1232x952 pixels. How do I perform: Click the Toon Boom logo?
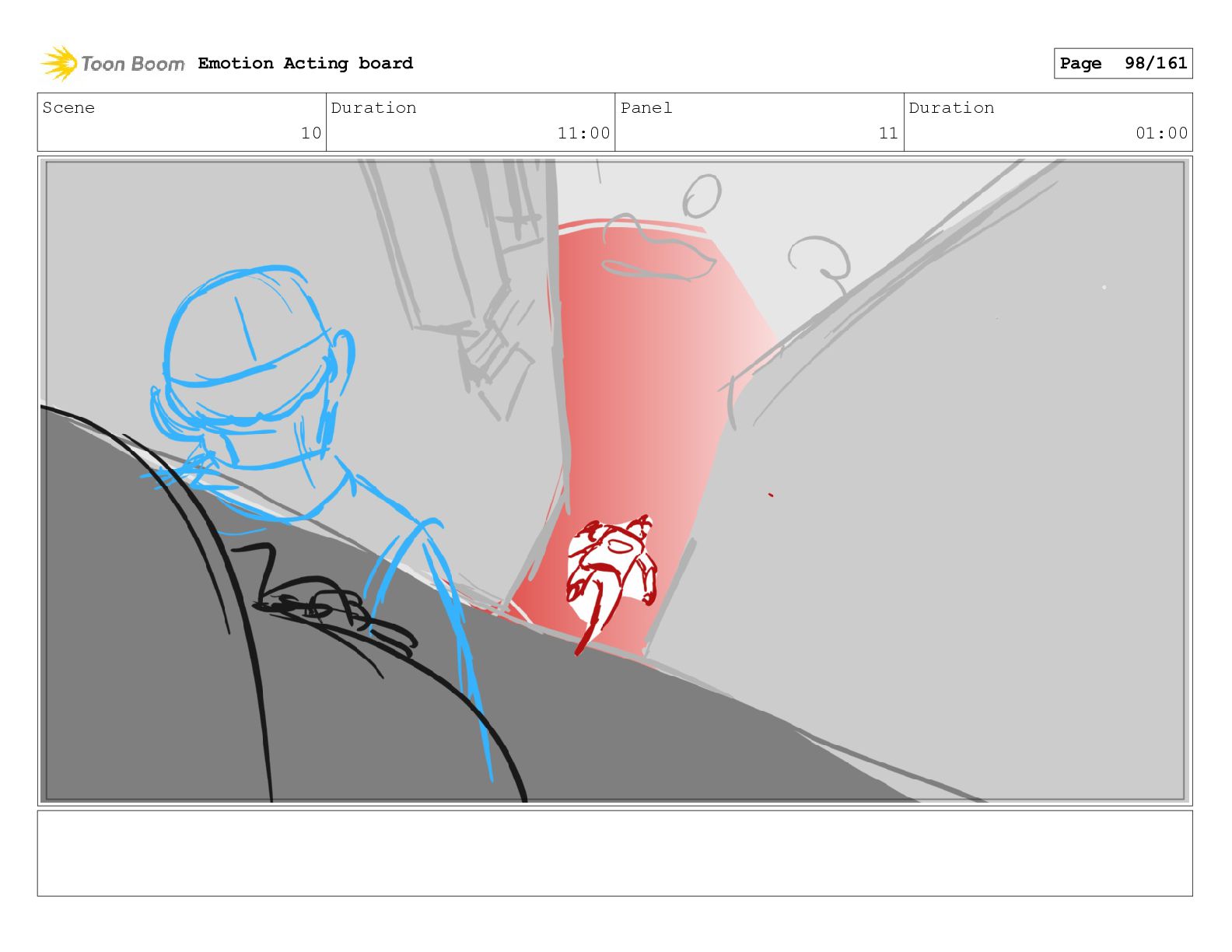click(x=113, y=63)
